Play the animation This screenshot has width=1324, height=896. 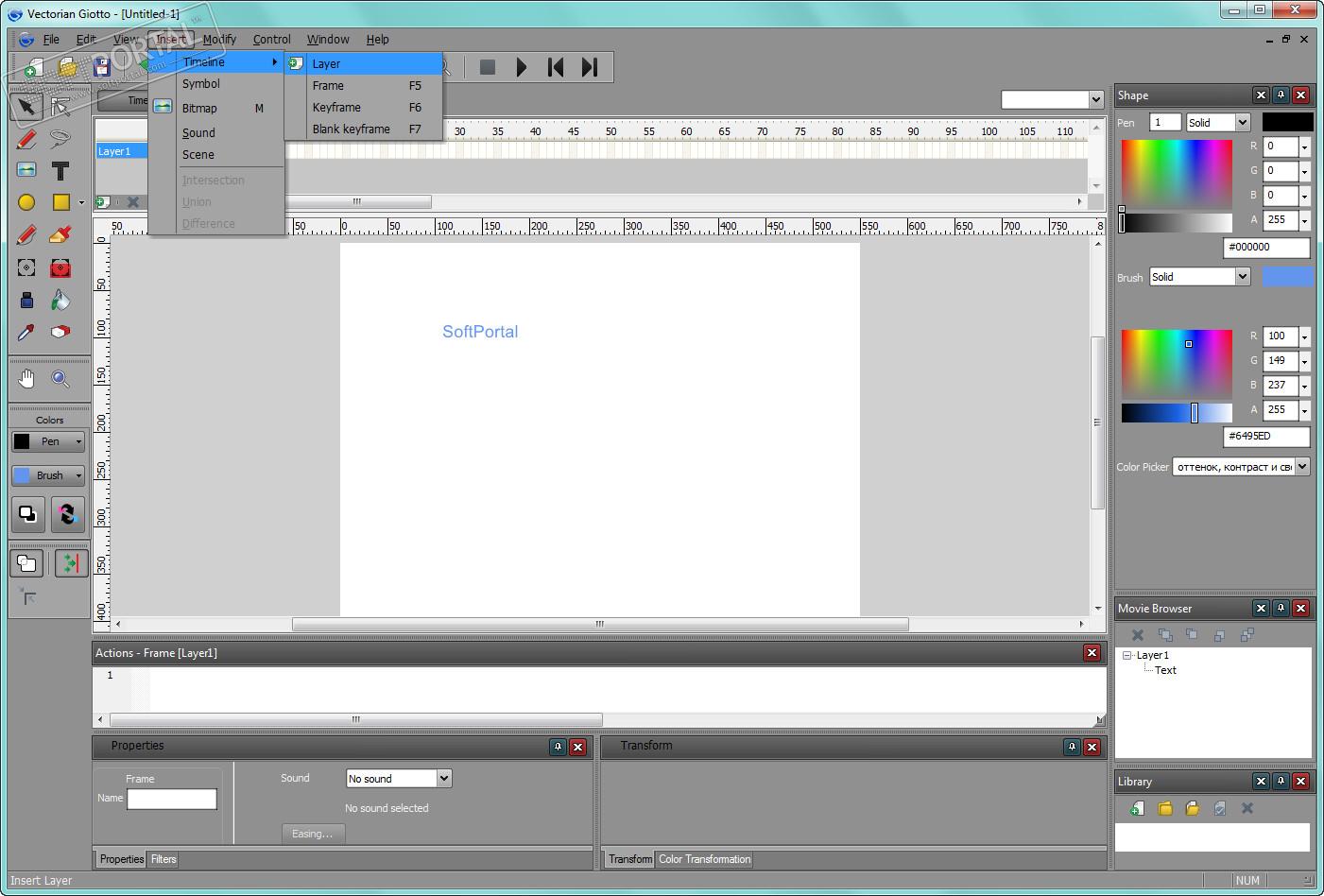click(x=522, y=67)
